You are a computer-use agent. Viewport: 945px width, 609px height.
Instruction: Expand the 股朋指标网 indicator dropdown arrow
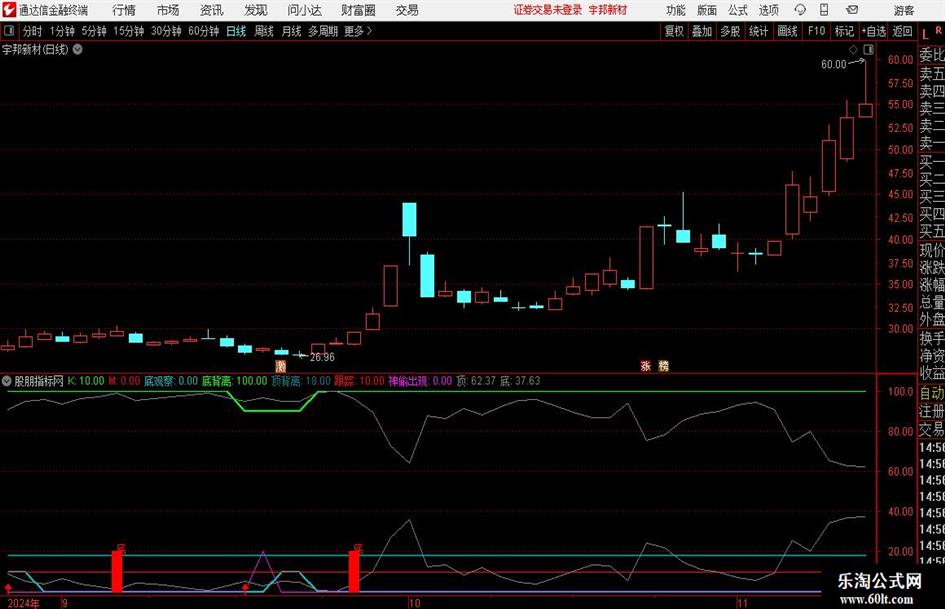pyautogui.click(x=7, y=381)
